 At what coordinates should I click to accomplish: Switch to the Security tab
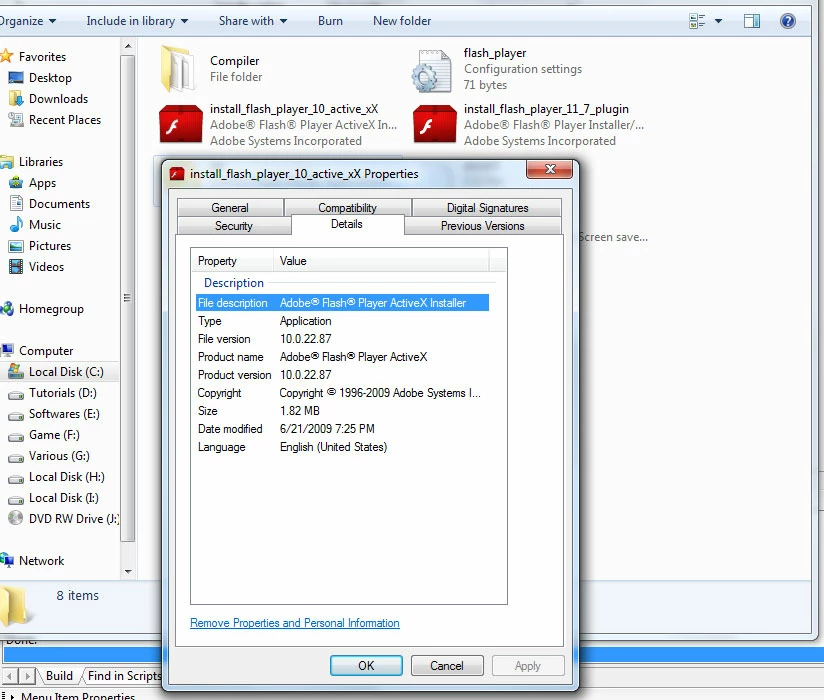click(234, 225)
